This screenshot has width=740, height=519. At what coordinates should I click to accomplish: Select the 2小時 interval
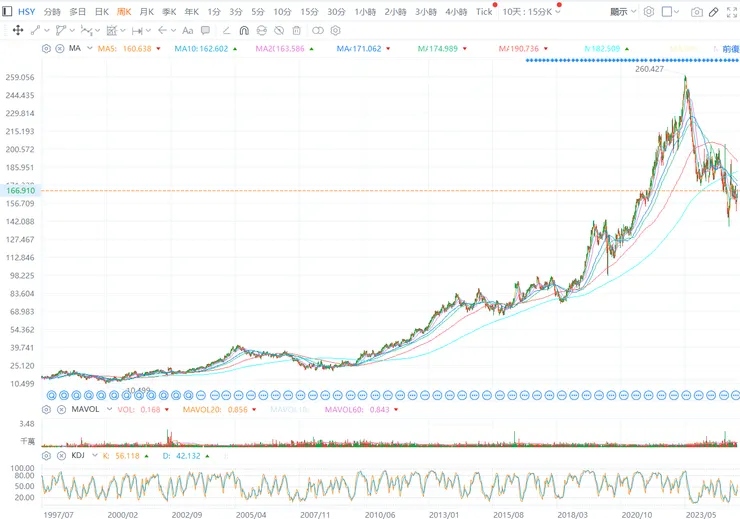[x=395, y=12]
